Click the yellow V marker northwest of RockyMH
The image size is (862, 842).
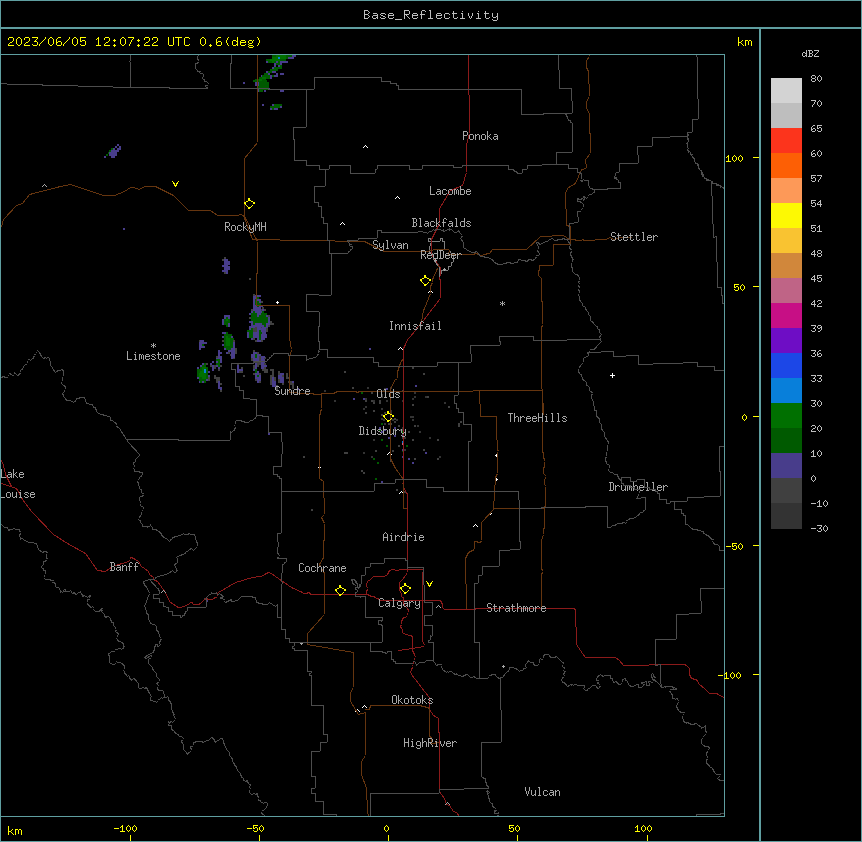point(175,184)
